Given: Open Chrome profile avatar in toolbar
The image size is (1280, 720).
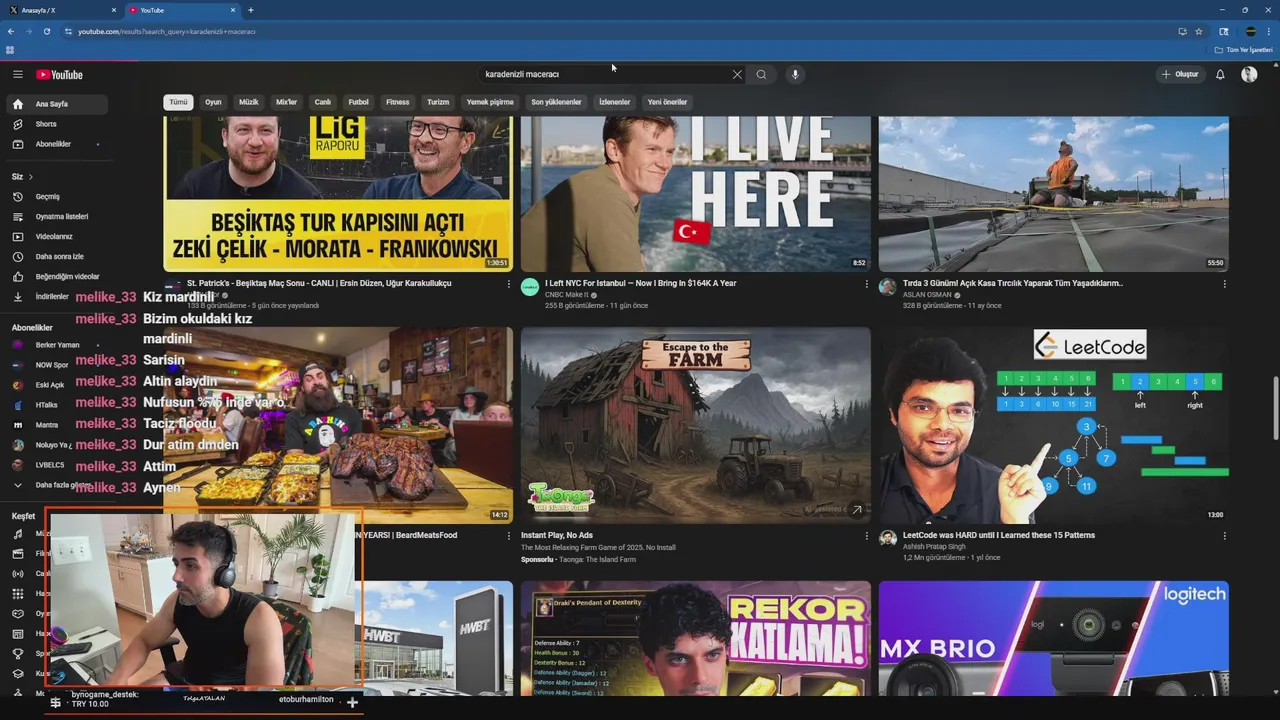Looking at the screenshot, I should pos(1250,31).
